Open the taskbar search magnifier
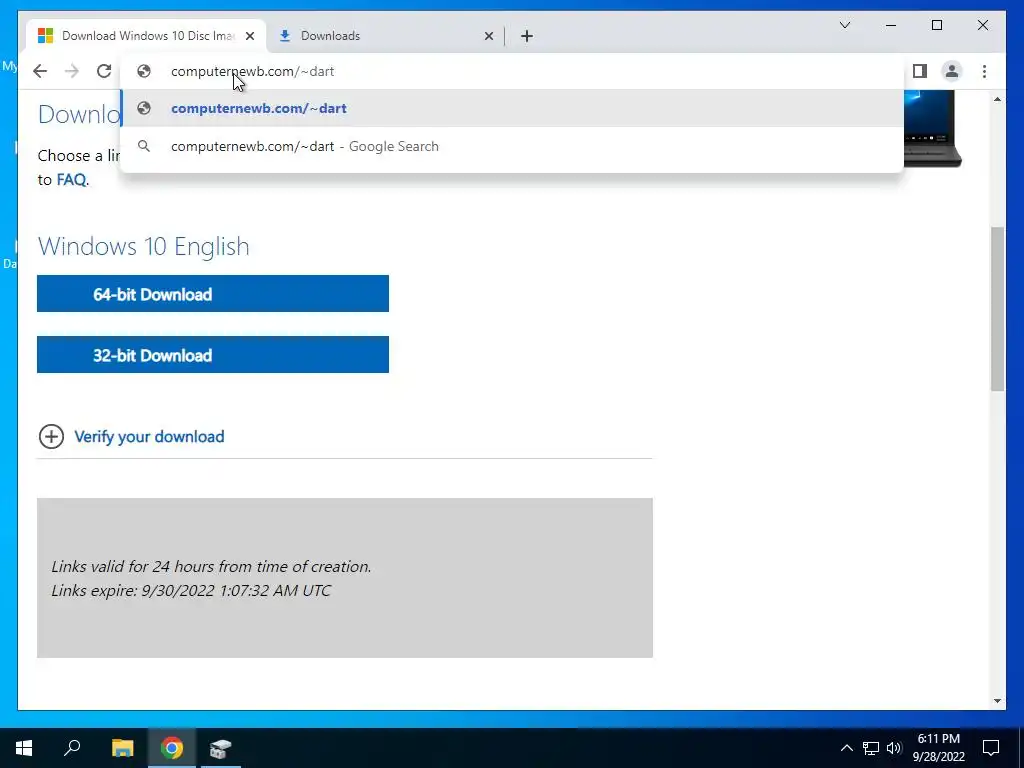 [x=72, y=748]
